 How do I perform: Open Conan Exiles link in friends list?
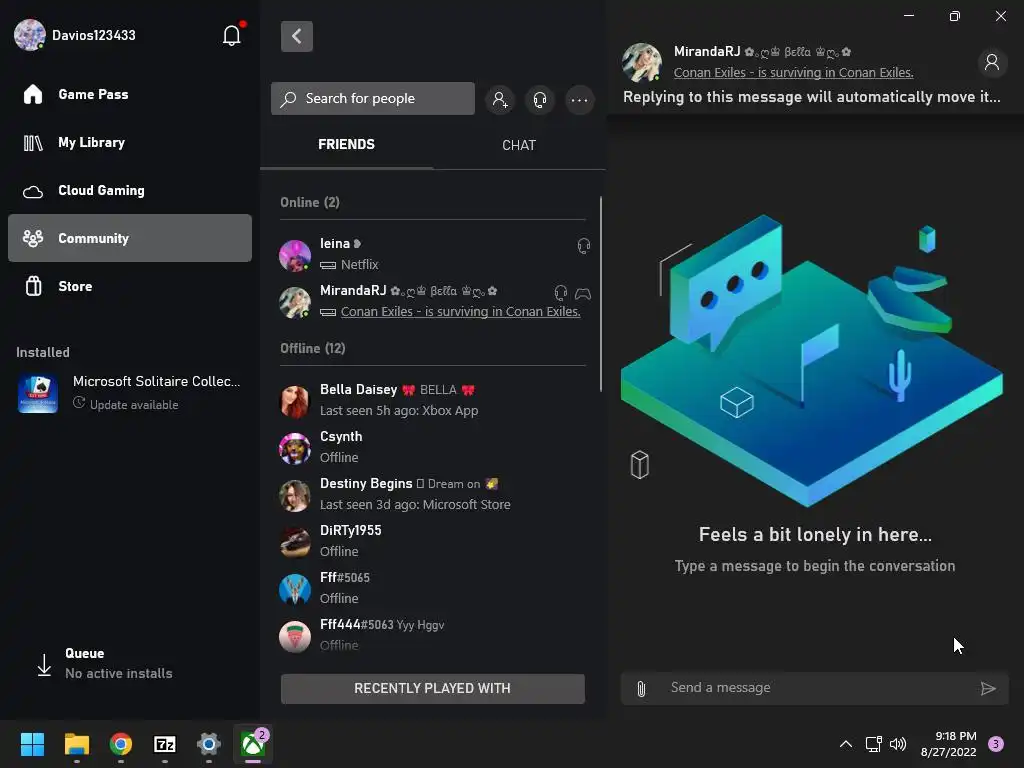point(460,312)
